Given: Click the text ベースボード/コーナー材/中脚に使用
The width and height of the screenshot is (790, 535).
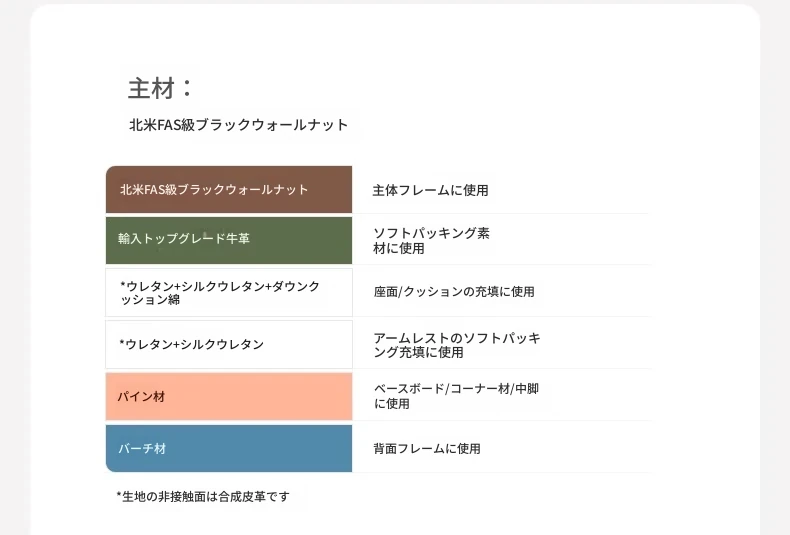Looking at the screenshot, I should tap(456, 396).
